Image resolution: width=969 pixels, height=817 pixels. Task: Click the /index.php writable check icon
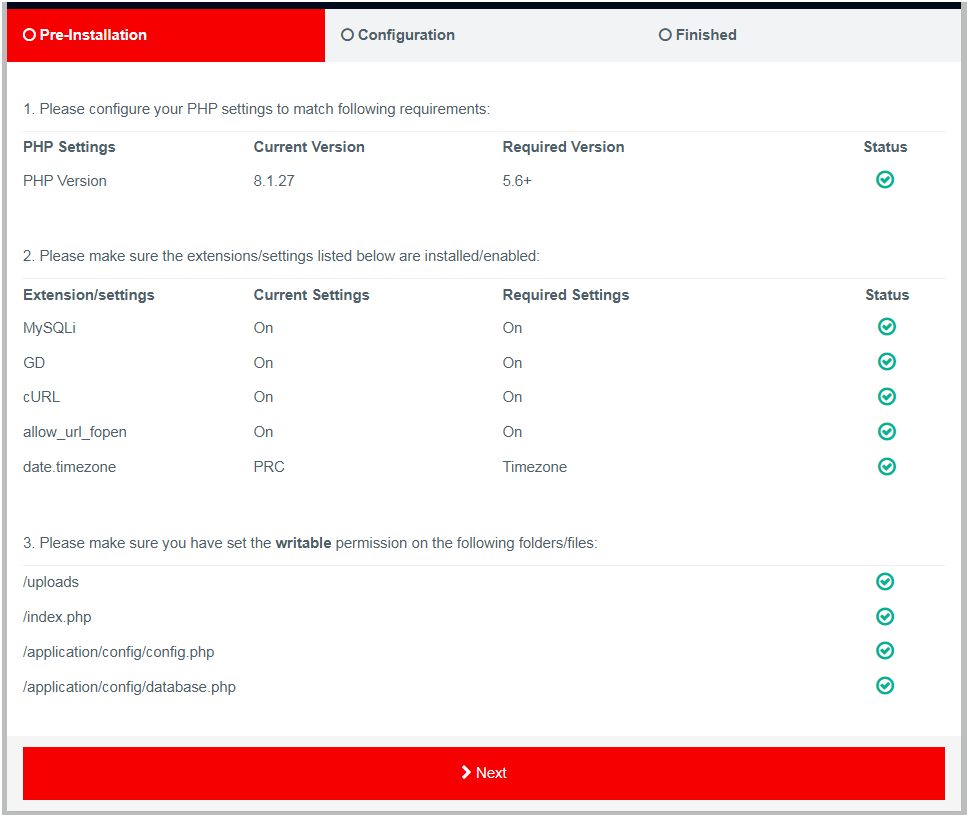tap(885, 617)
